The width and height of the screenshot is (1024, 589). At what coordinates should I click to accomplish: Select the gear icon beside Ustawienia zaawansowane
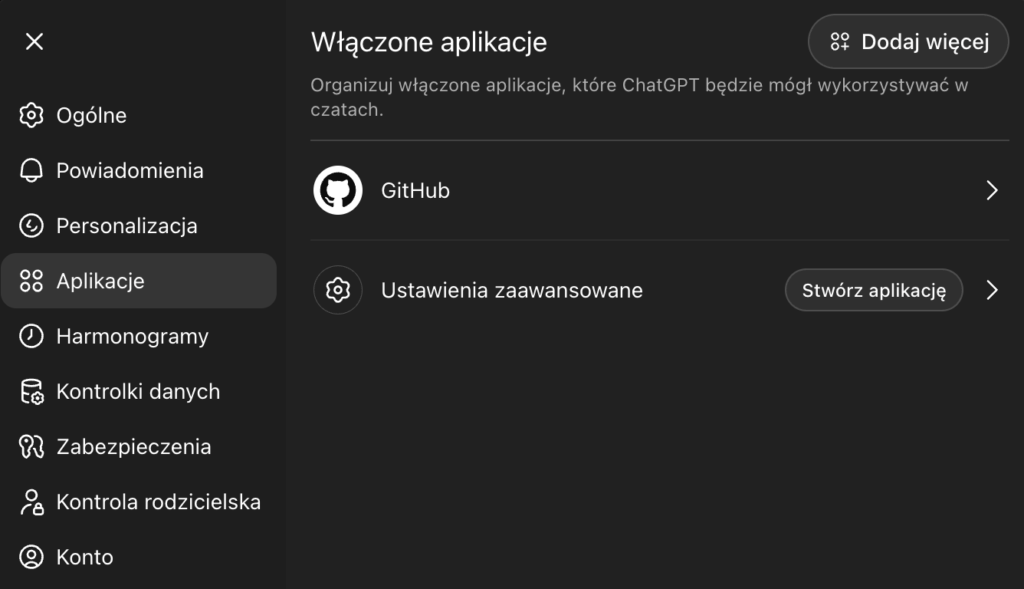[338, 290]
